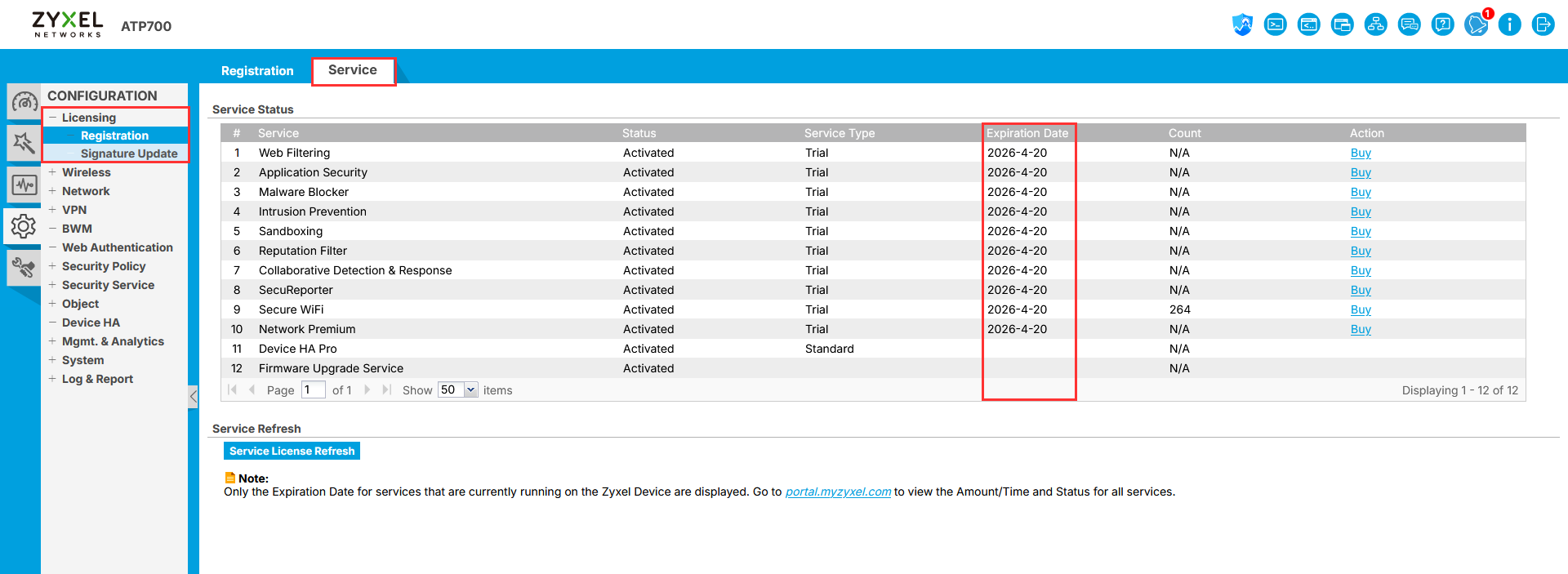This screenshot has width=1568, height=574.
Task: Click Buy for SecuReporter
Action: pos(1361,290)
